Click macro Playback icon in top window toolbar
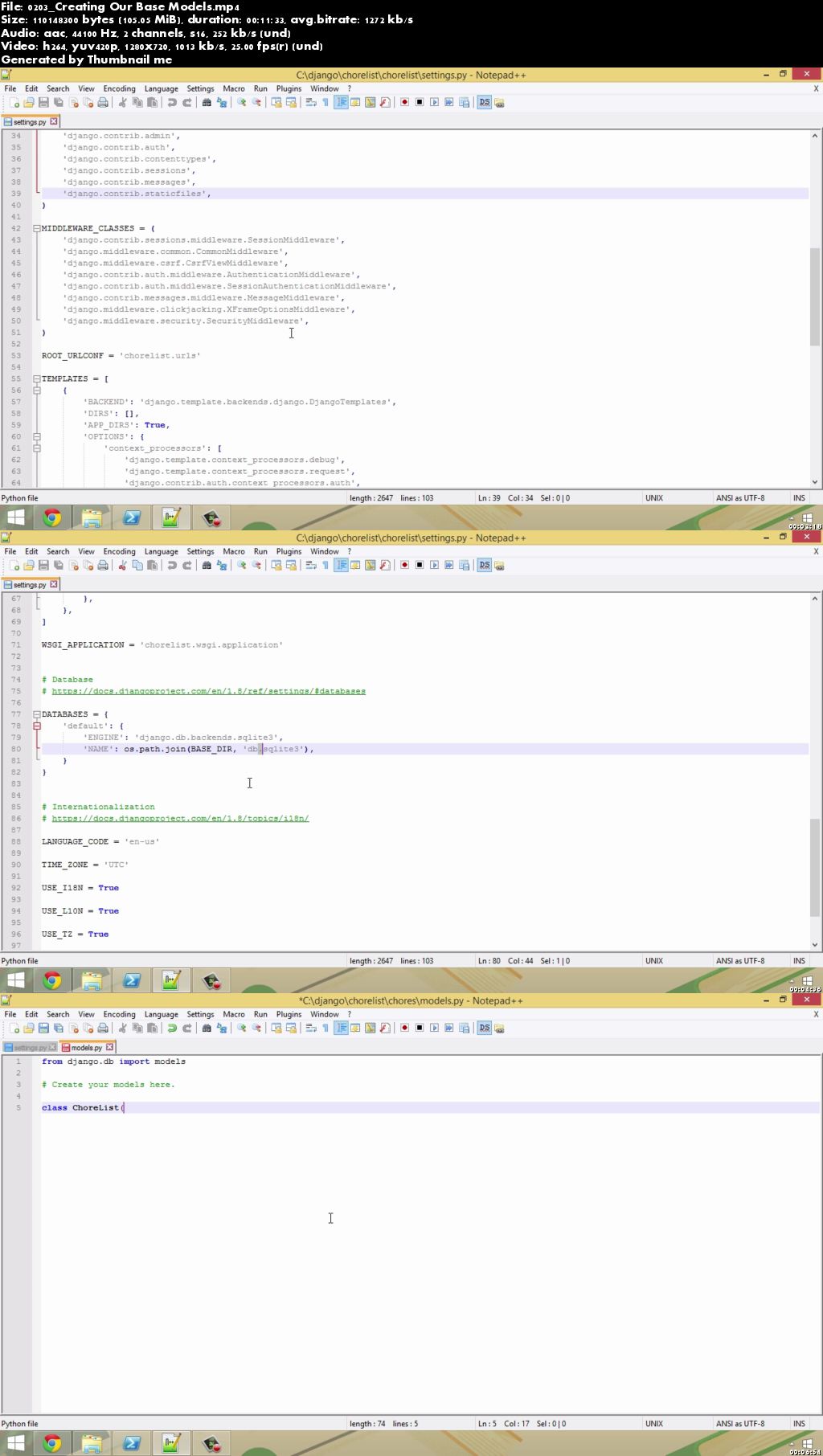This screenshot has height=1456, width=823. [434, 103]
